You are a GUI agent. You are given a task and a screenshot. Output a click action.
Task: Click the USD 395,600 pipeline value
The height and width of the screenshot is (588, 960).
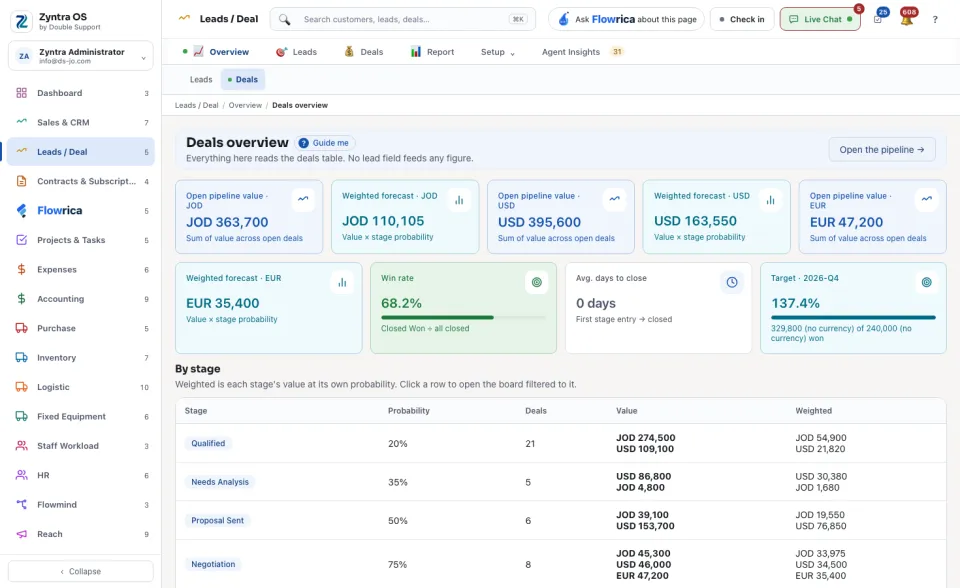click(539, 222)
